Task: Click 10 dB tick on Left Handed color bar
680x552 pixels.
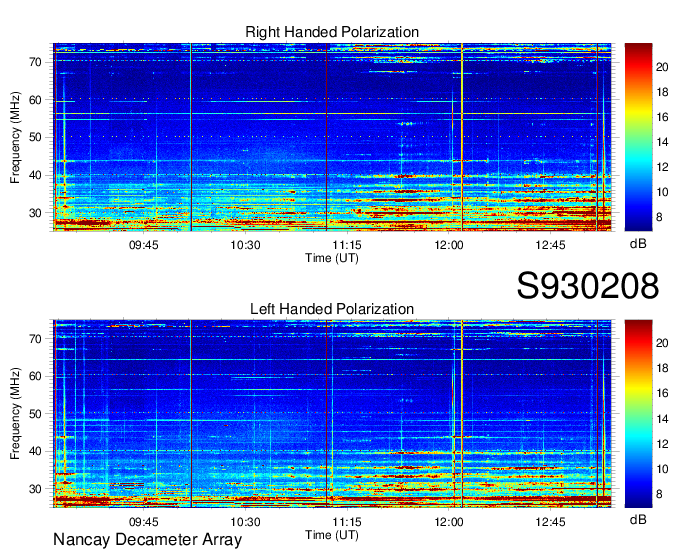Action: (662, 469)
